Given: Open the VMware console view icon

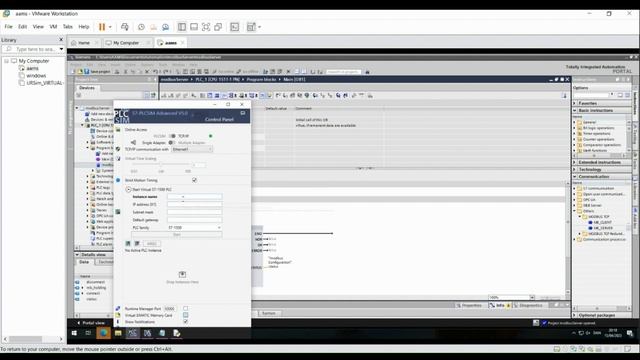Looking at the screenshot, I should (x=234, y=27).
